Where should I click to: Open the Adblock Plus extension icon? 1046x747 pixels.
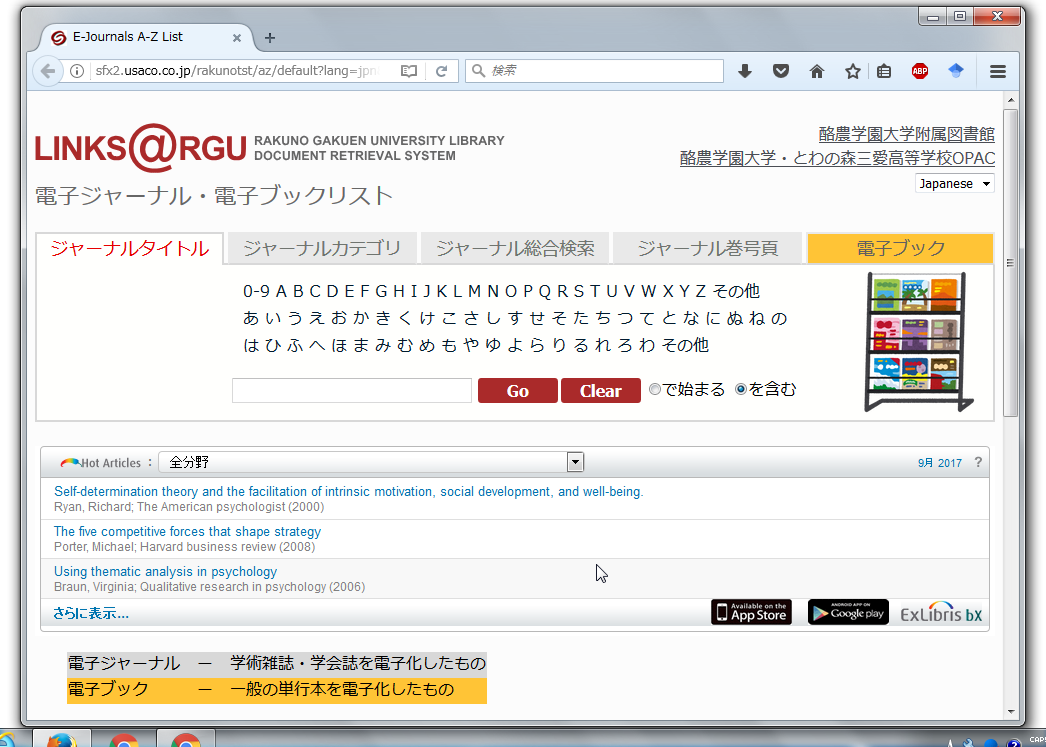tap(919, 71)
